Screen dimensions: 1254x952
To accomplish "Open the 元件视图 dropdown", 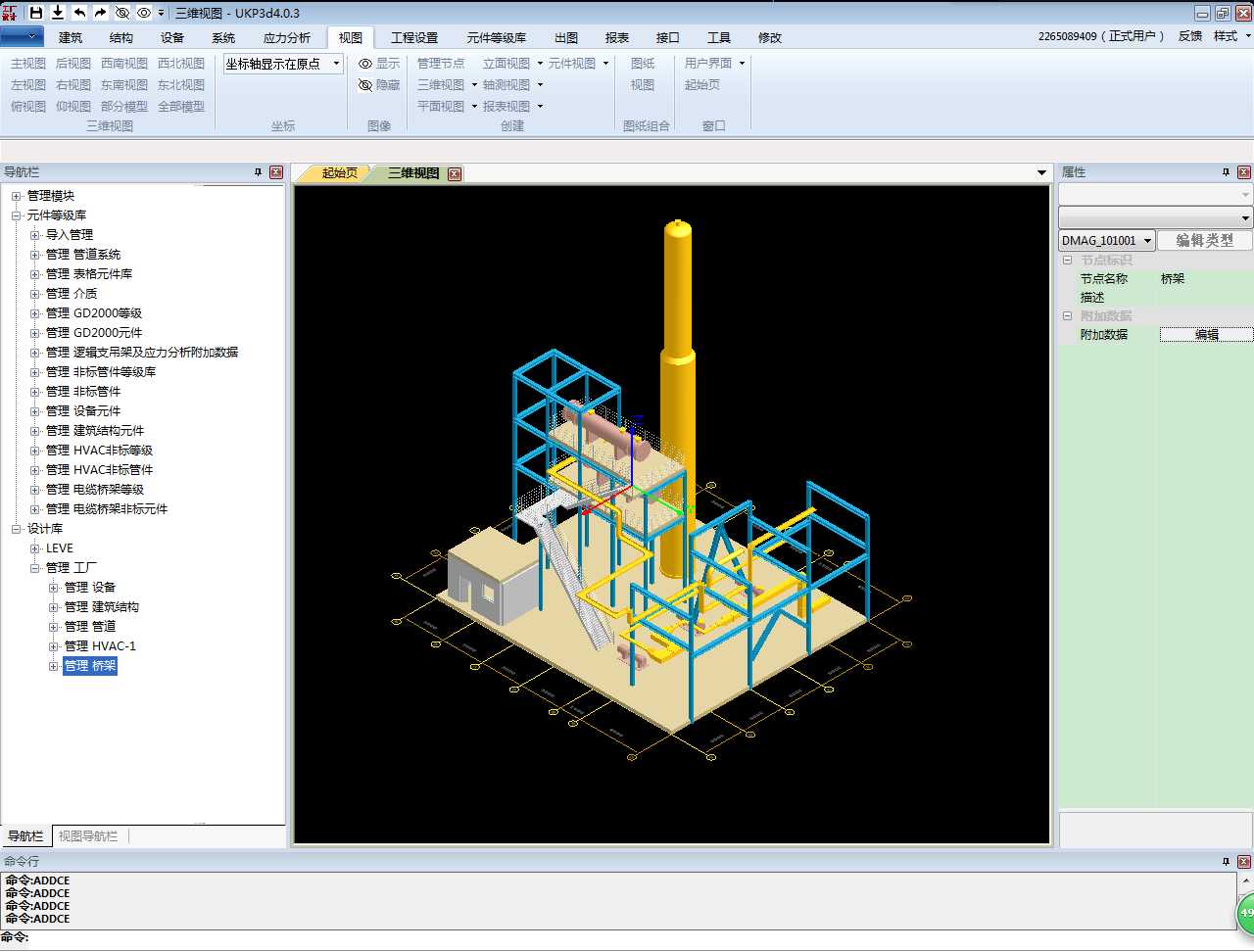I will point(578,64).
